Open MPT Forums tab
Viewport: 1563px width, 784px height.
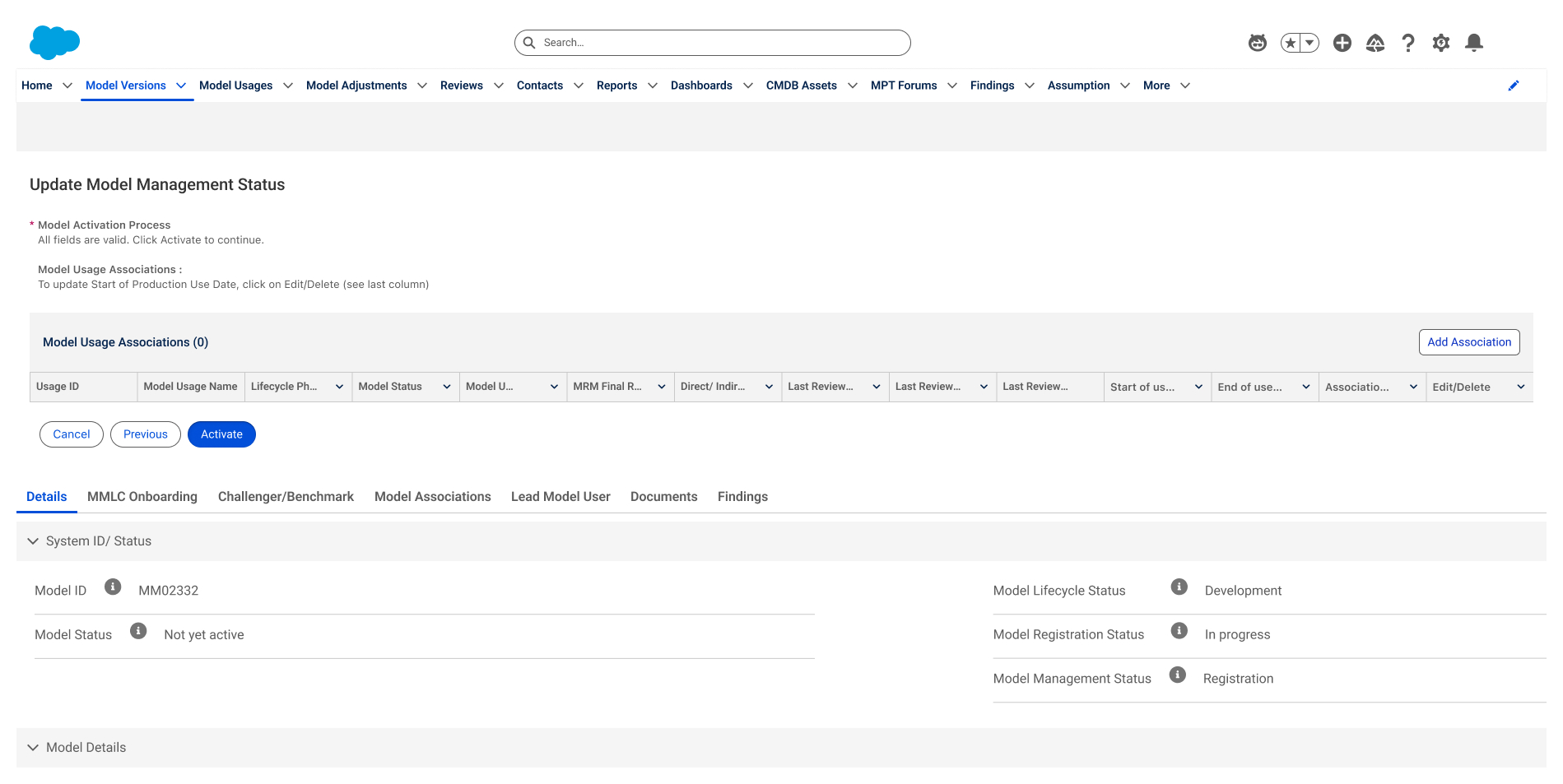pos(904,86)
